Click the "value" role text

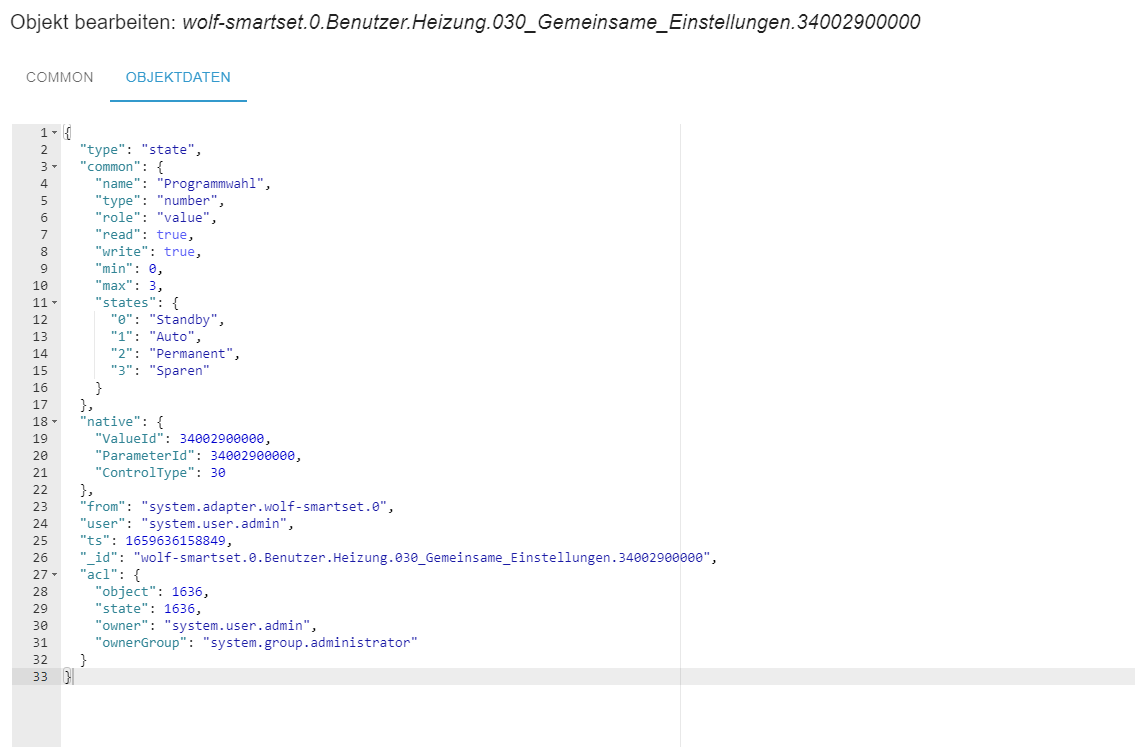pos(183,218)
